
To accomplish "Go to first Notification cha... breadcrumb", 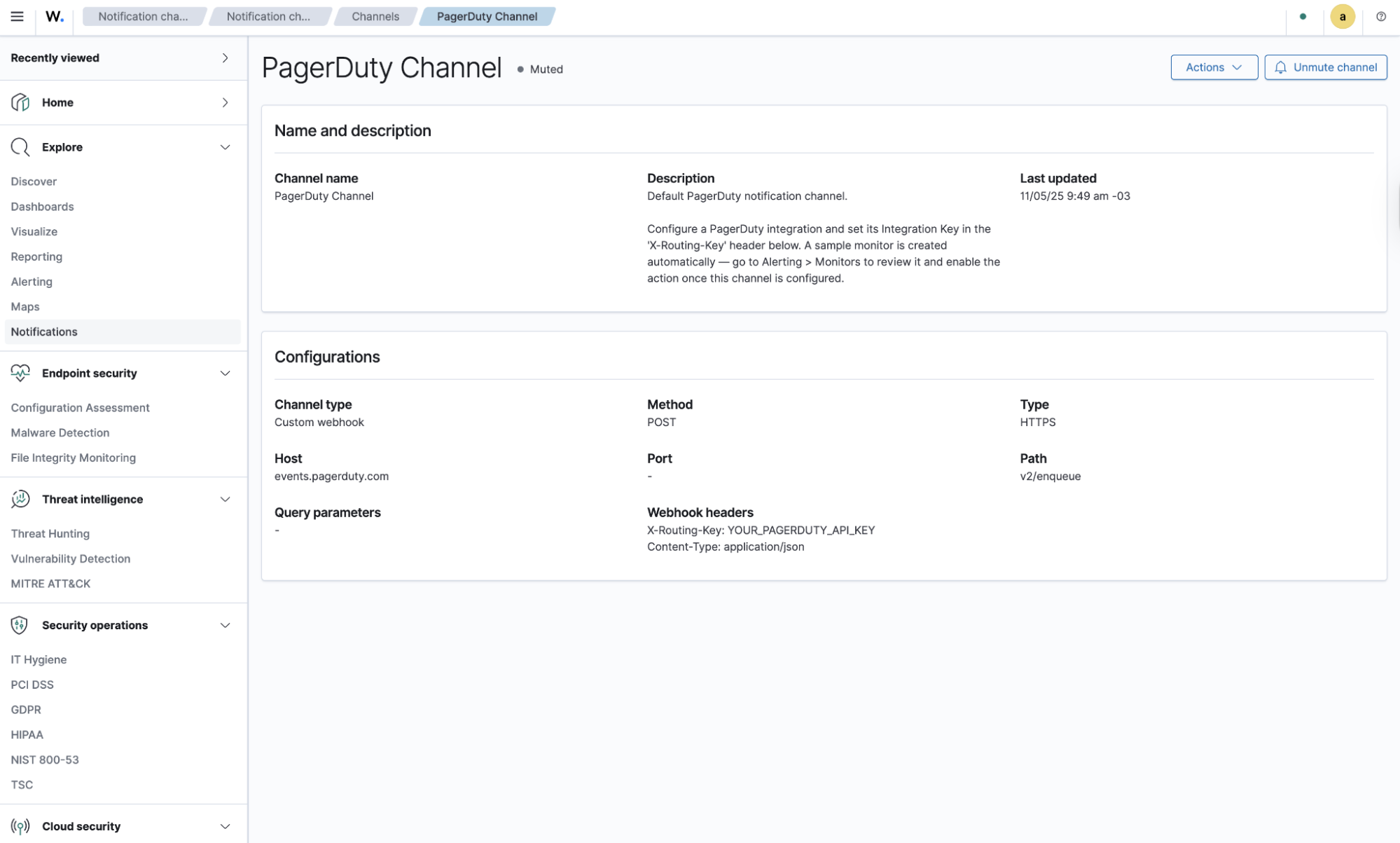I will (143, 16).
